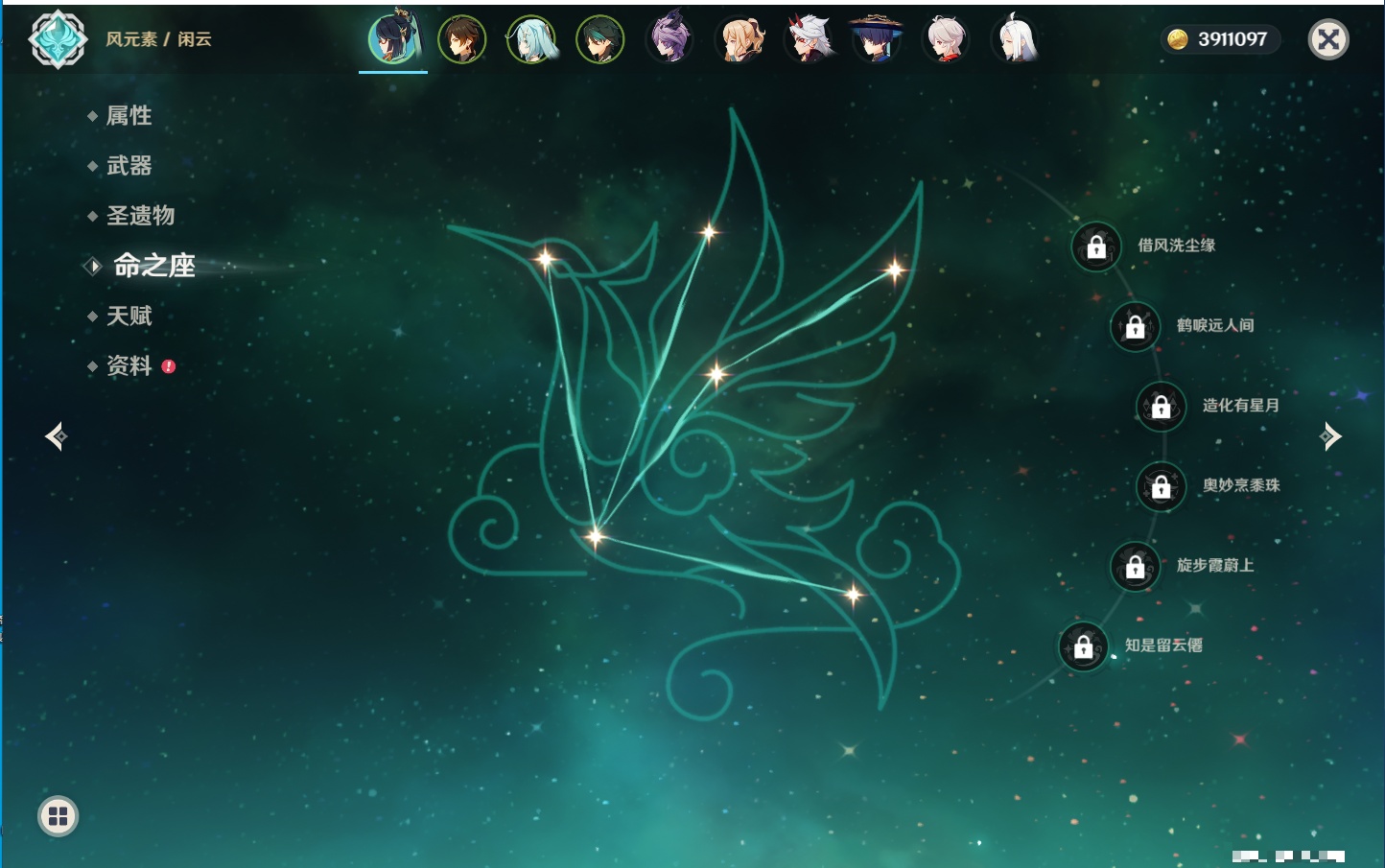Close the character screen with X button
The height and width of the screenshot is (868, 1385).
pyautogui.click(x=1328, y=39)
